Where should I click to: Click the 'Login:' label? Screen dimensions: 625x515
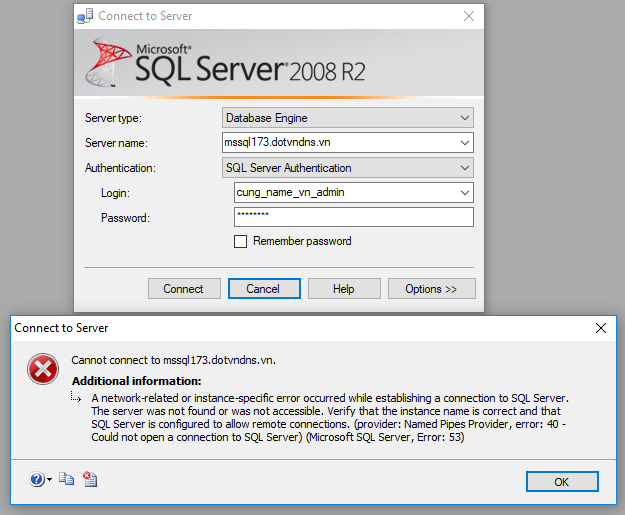tap(115, 193)
